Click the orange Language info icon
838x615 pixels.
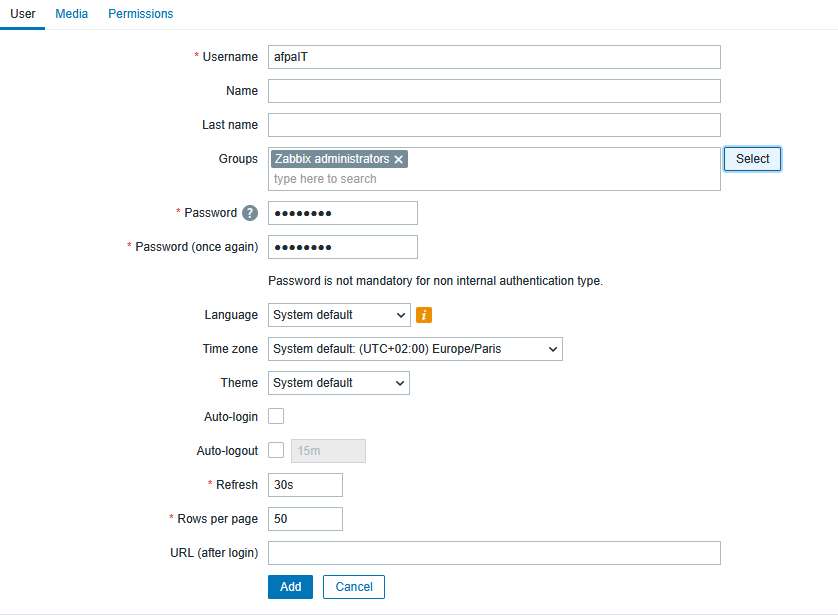click(x=424, y=315)
